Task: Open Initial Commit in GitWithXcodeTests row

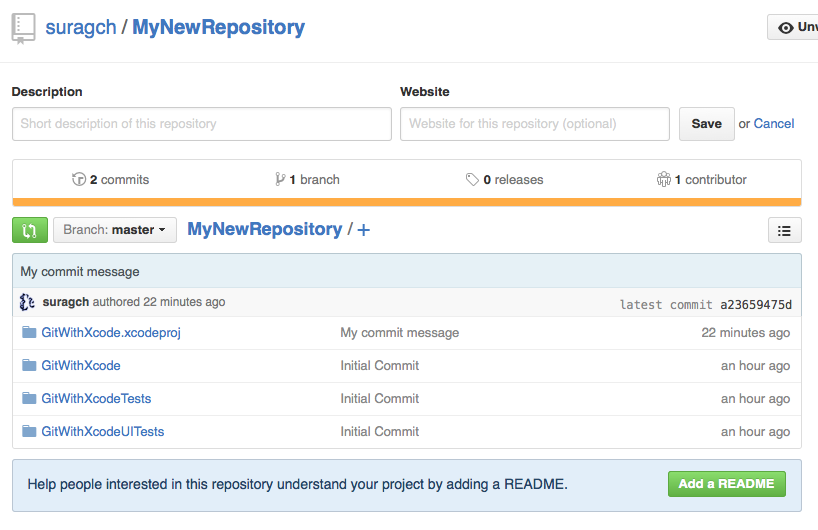Action: pos(380,399)
